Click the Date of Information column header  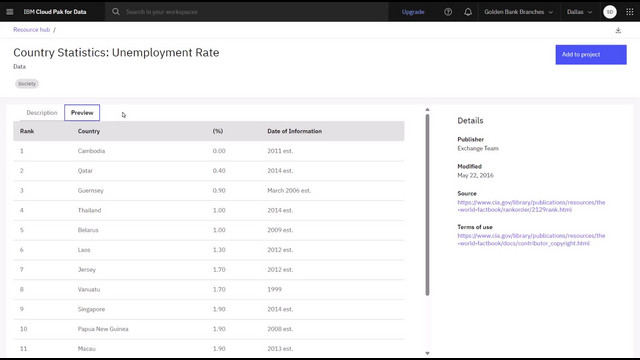pyautogui.click(x=294, y=131)
